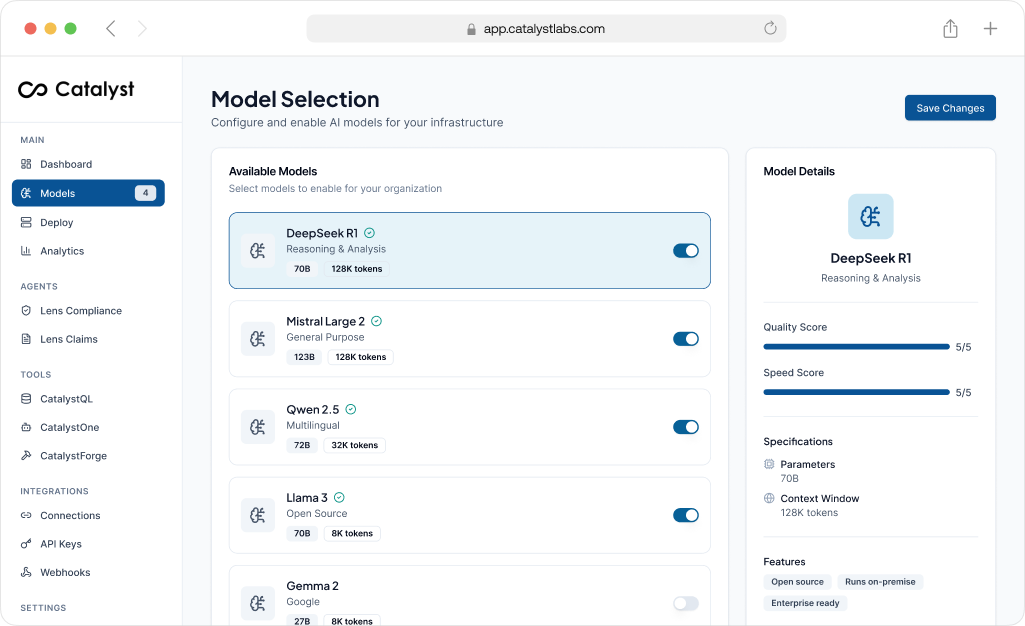Click the Context Window globe icon
1025x626 pixels.
[x=769, y=498]
